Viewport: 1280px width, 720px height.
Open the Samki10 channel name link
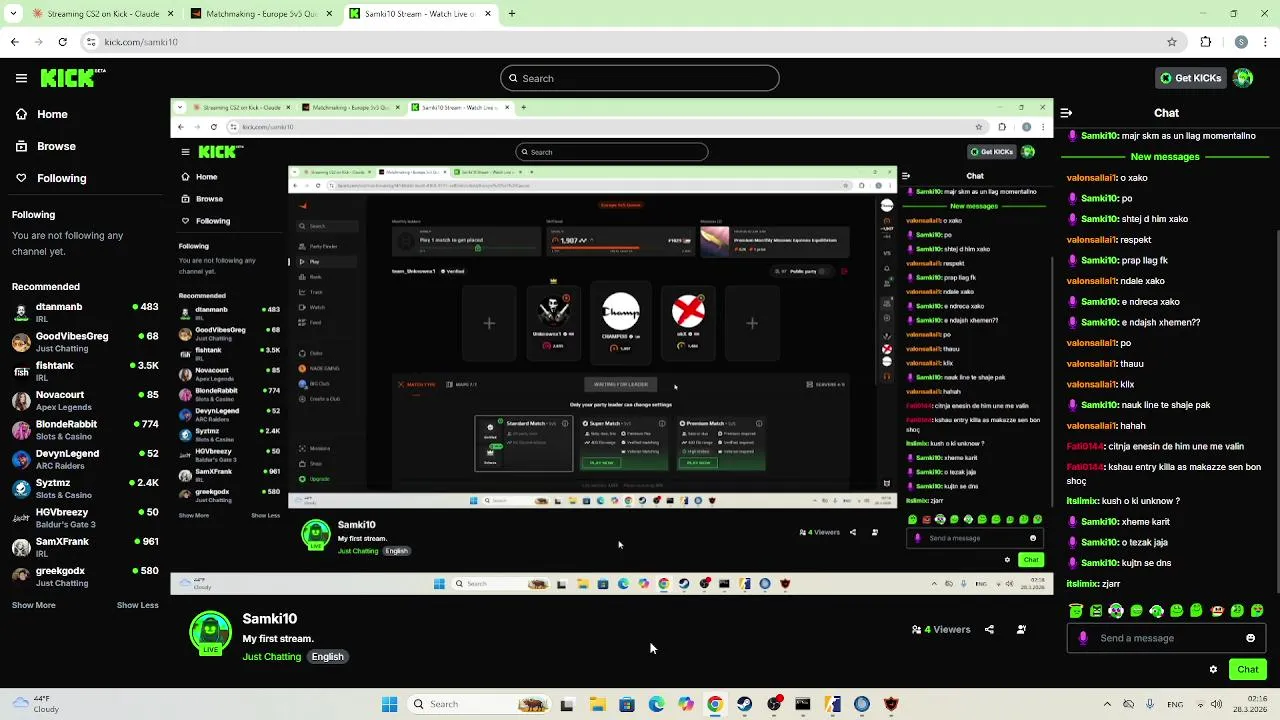click(269, 619)
